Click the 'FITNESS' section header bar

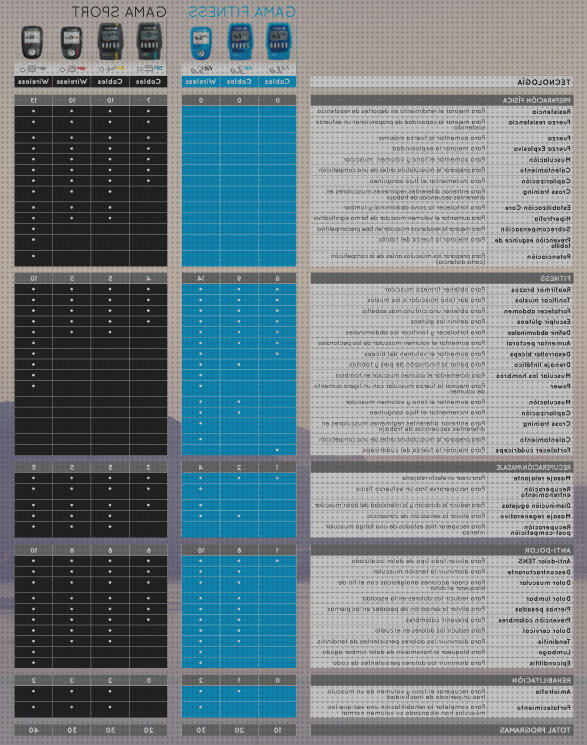click(442, 278)
